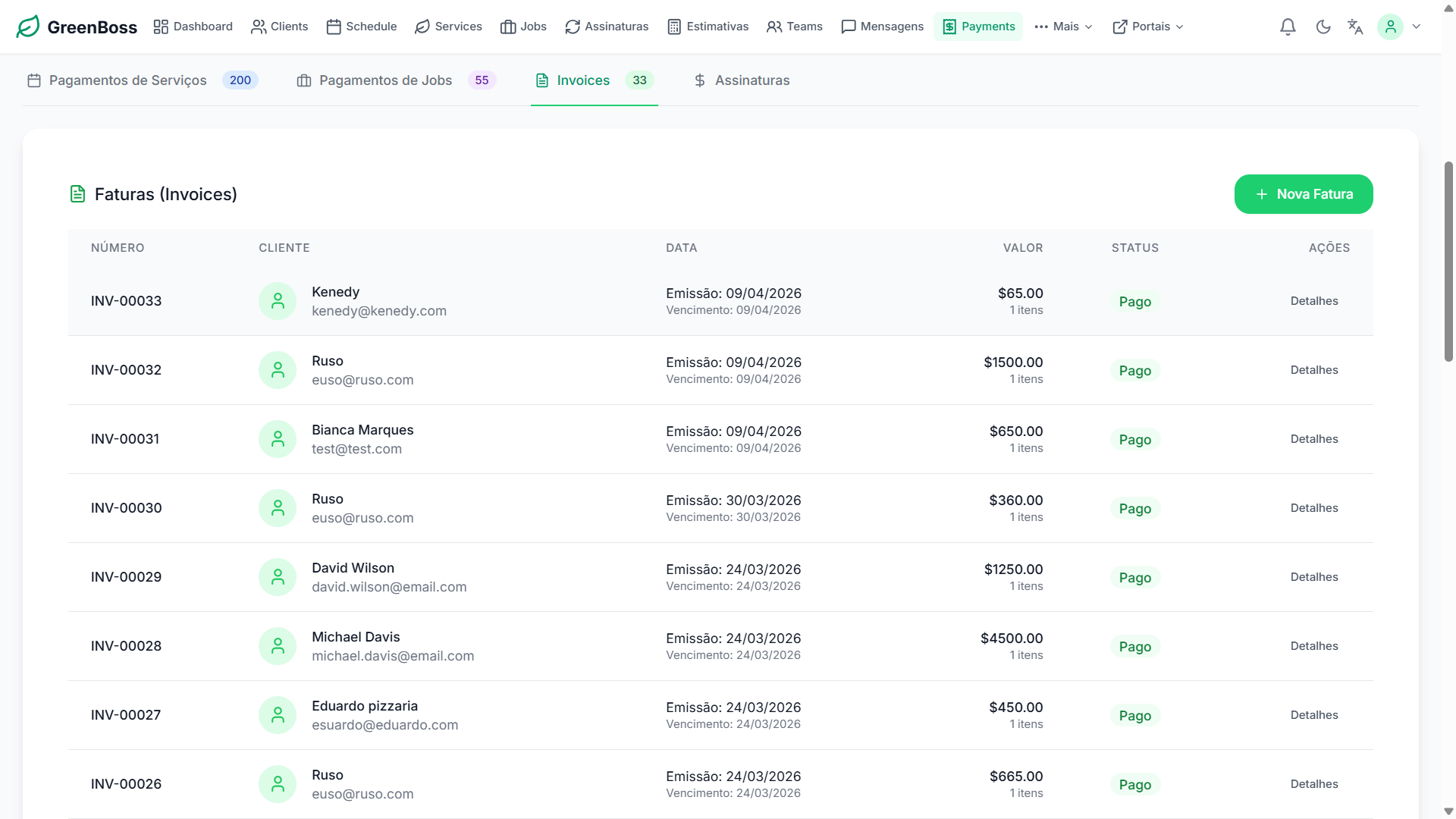Viewport: 1456px width, 819px height.
Task: Click Bianca Marques avatar icon
Action: [277, 438]
